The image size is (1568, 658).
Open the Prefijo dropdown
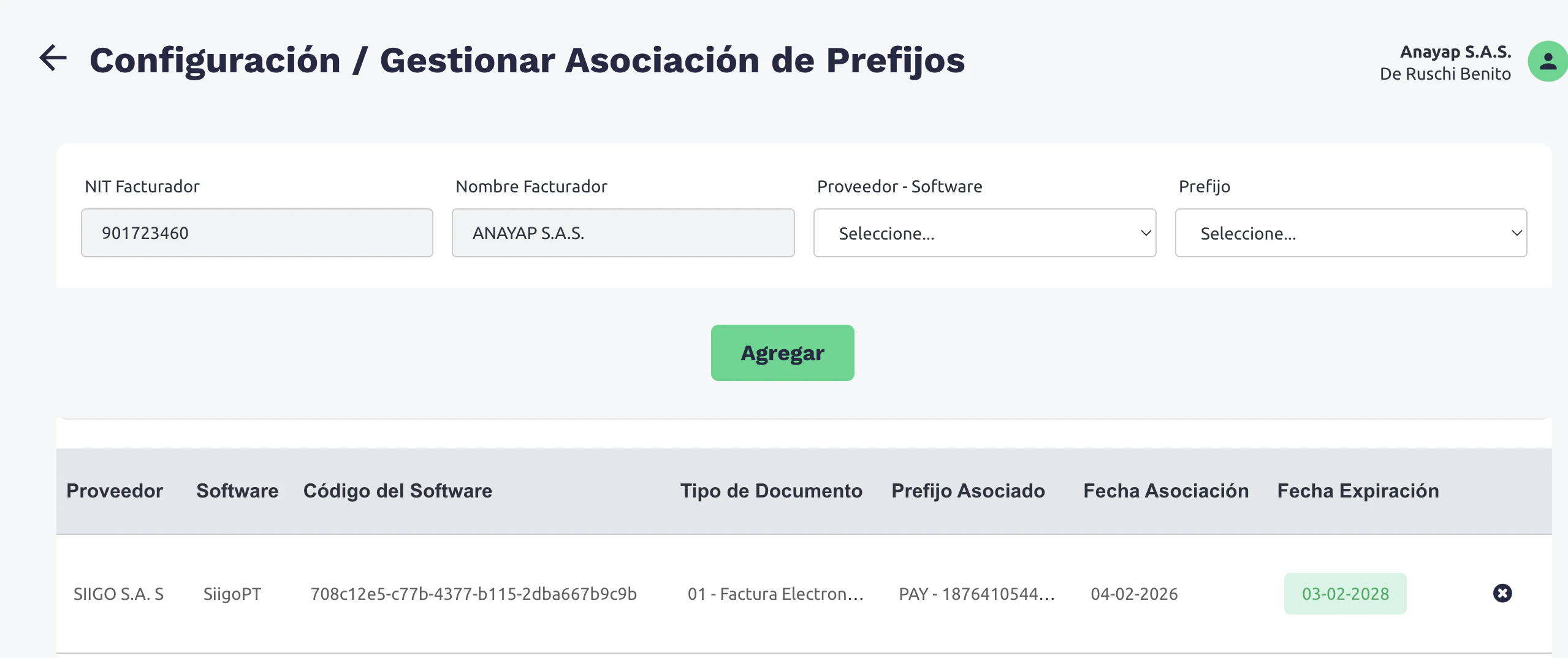(1350, 233)
